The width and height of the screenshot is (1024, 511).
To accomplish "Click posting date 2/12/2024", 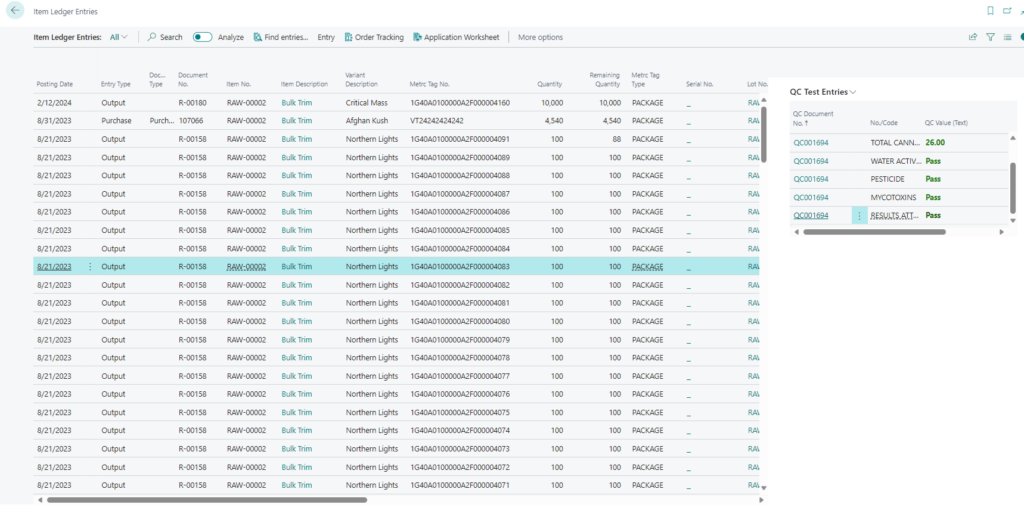I will [54, 103].
